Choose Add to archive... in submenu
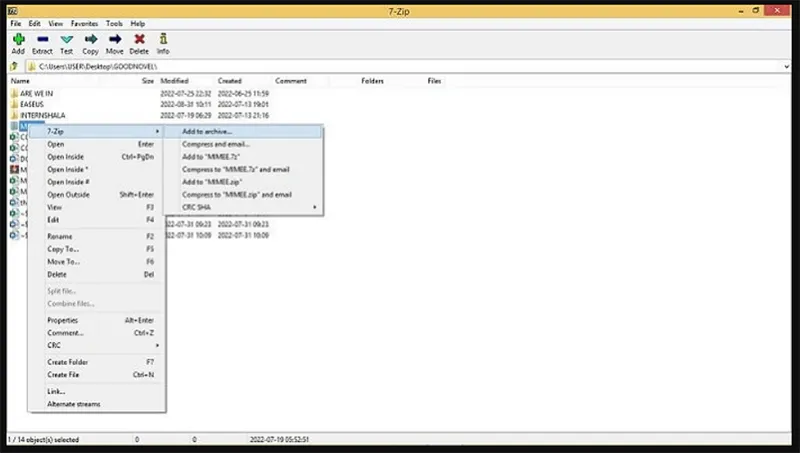This screenshot has width=800, height=453. click(x=243, y=132)
